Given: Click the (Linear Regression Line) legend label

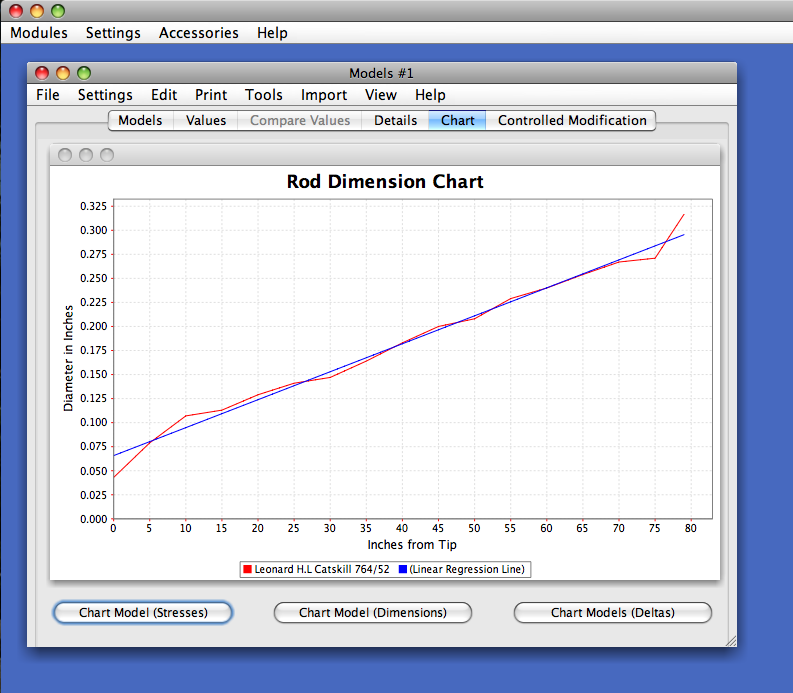Looking at the screenshot, I should [467, 569].
